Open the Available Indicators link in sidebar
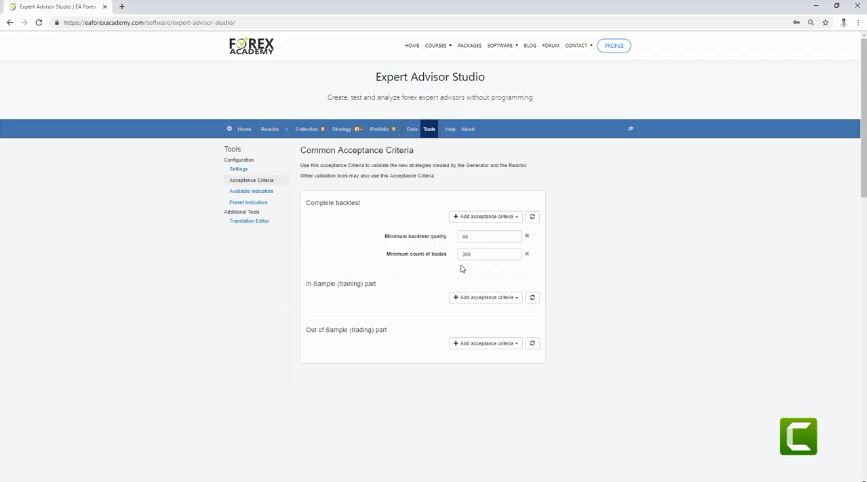 pyautogui.click(x=251, y=191)
